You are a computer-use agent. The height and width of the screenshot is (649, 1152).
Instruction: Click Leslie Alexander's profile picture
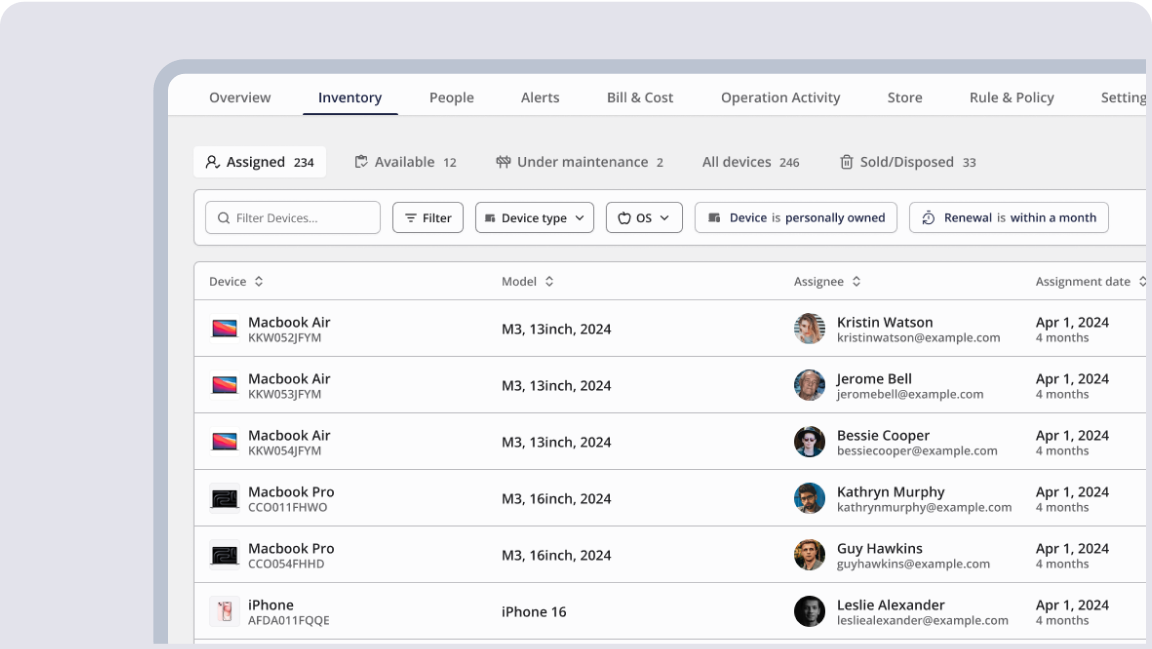click(x=809, y=612)
